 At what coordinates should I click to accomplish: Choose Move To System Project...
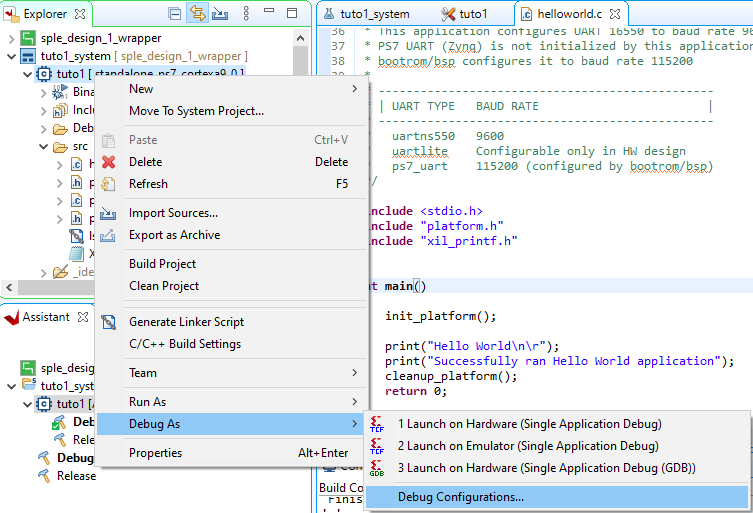(x=232, y=111)
